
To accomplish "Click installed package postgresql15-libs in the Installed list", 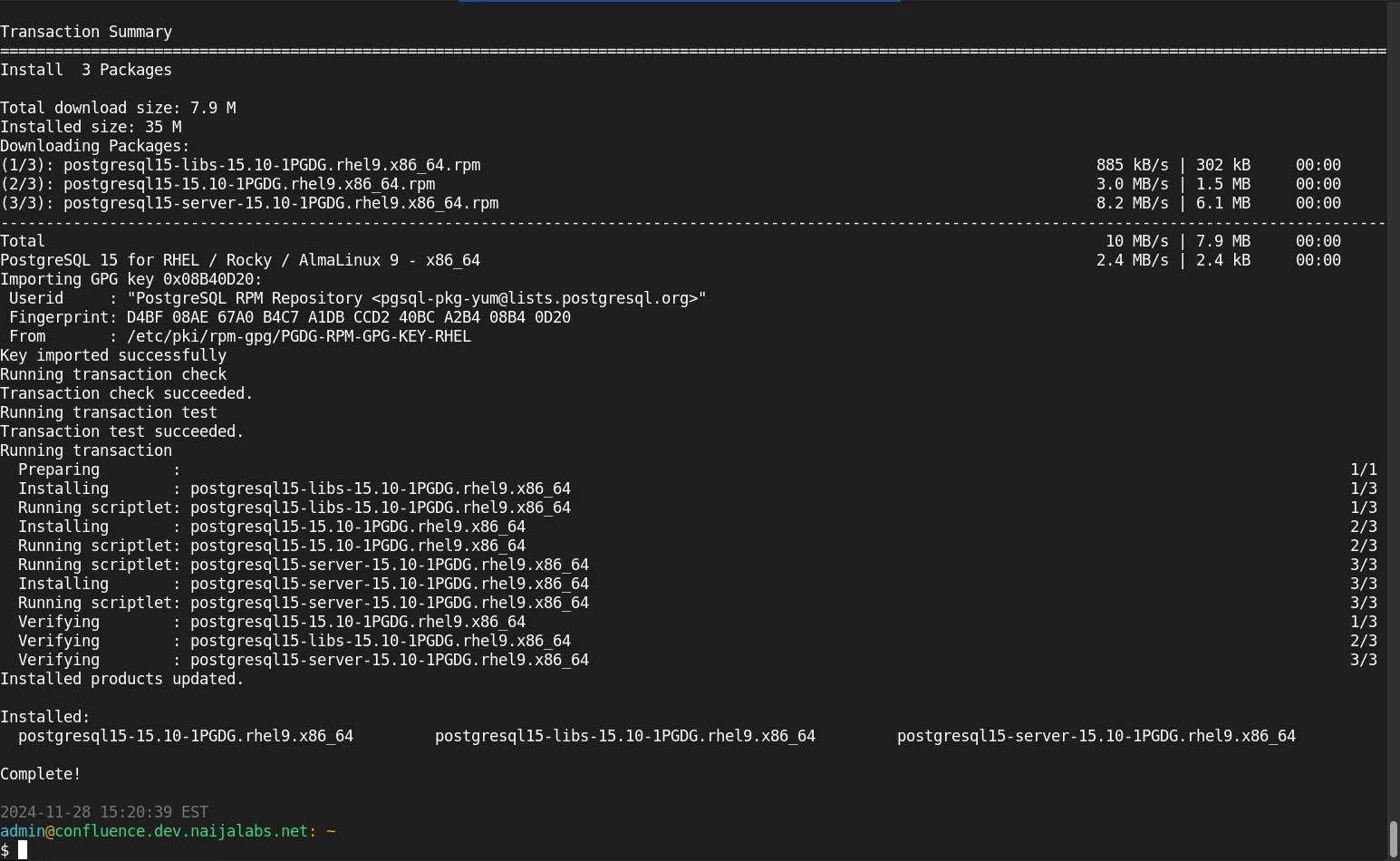I will click(x=625, y=736).
